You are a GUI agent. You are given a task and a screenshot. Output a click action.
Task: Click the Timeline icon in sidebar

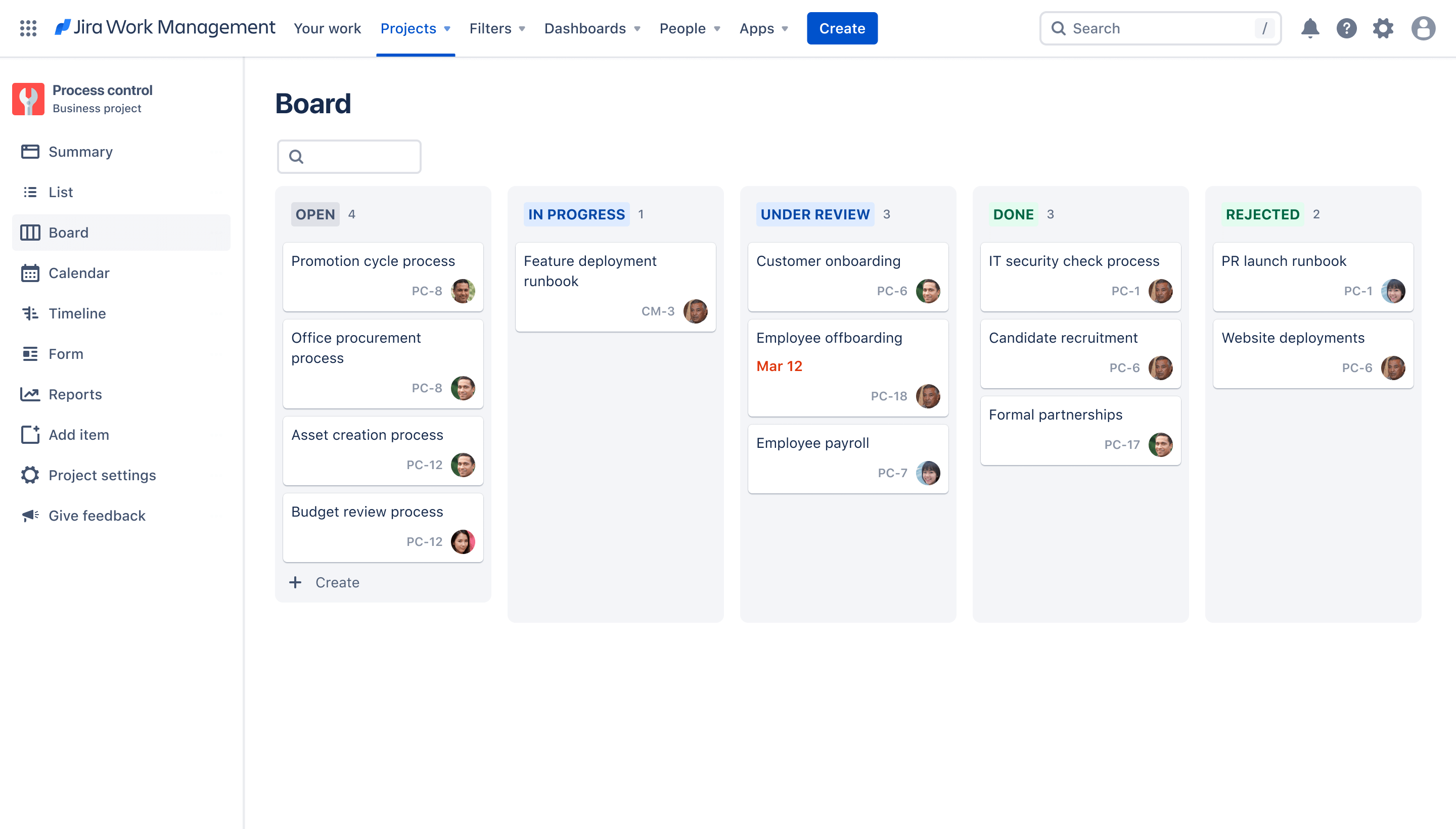(30, 314)
